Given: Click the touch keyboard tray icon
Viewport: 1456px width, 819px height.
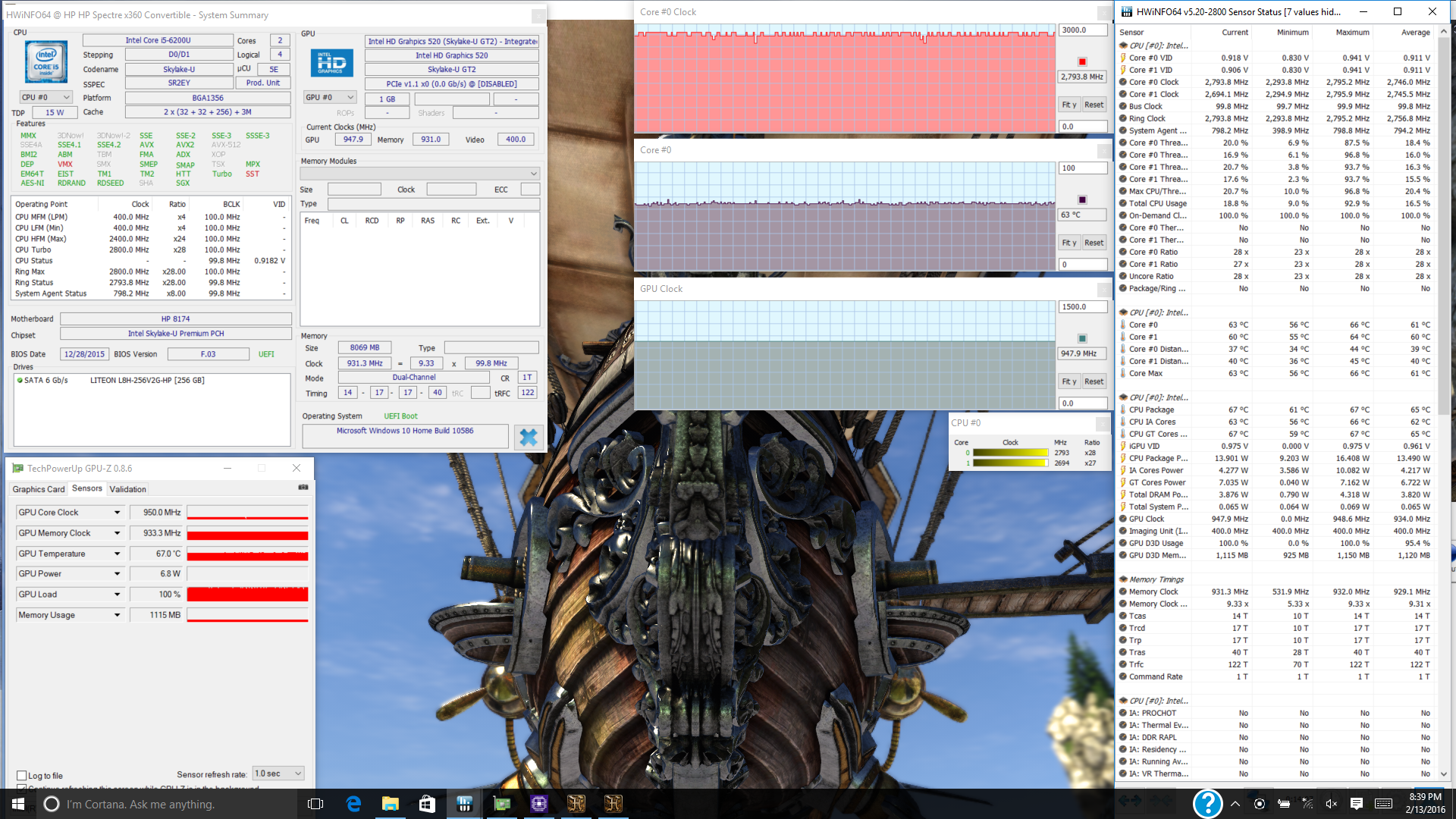Looking at the screenshot, I should [x=1383, y=804].
